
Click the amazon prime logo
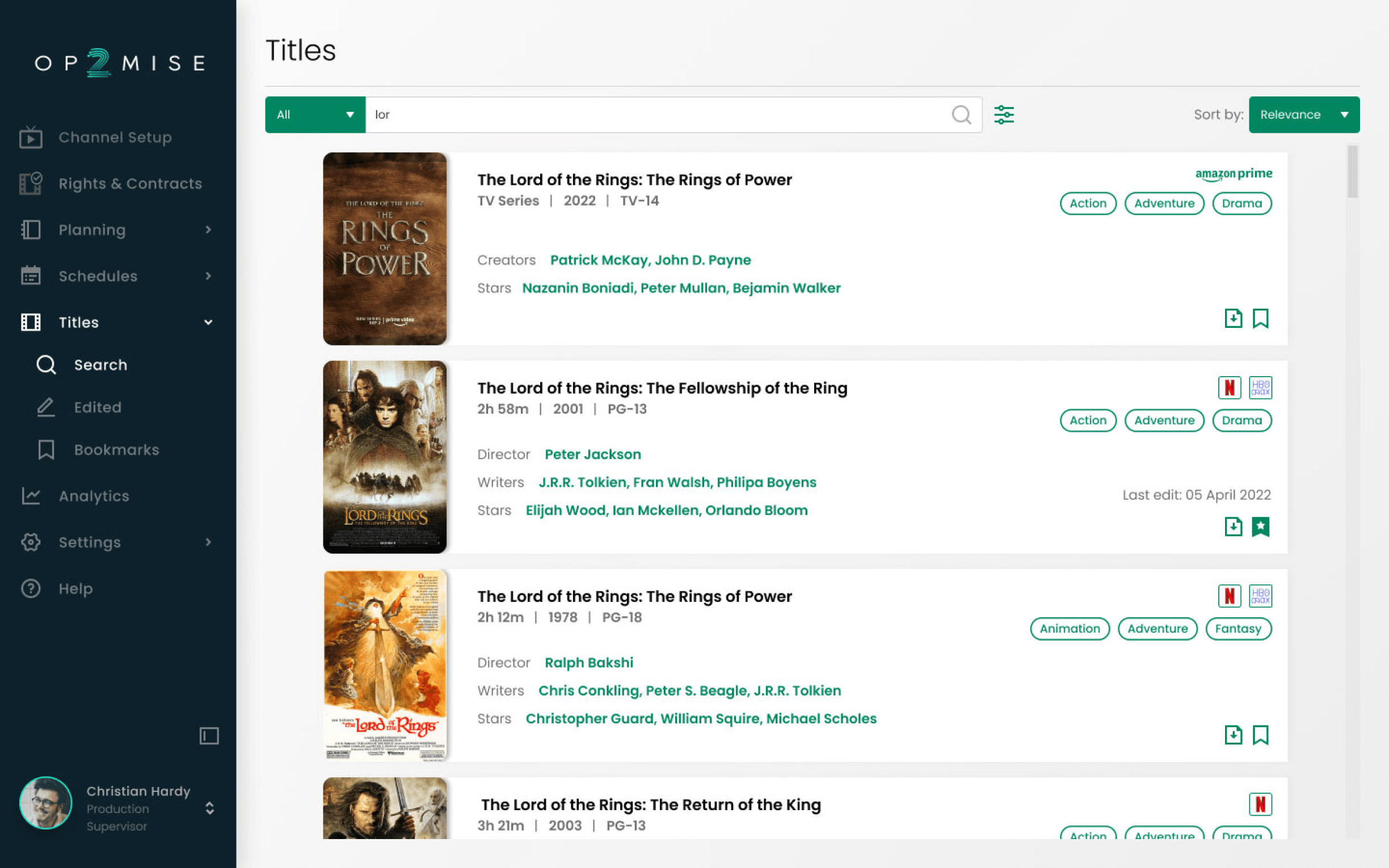[1234, 174]
